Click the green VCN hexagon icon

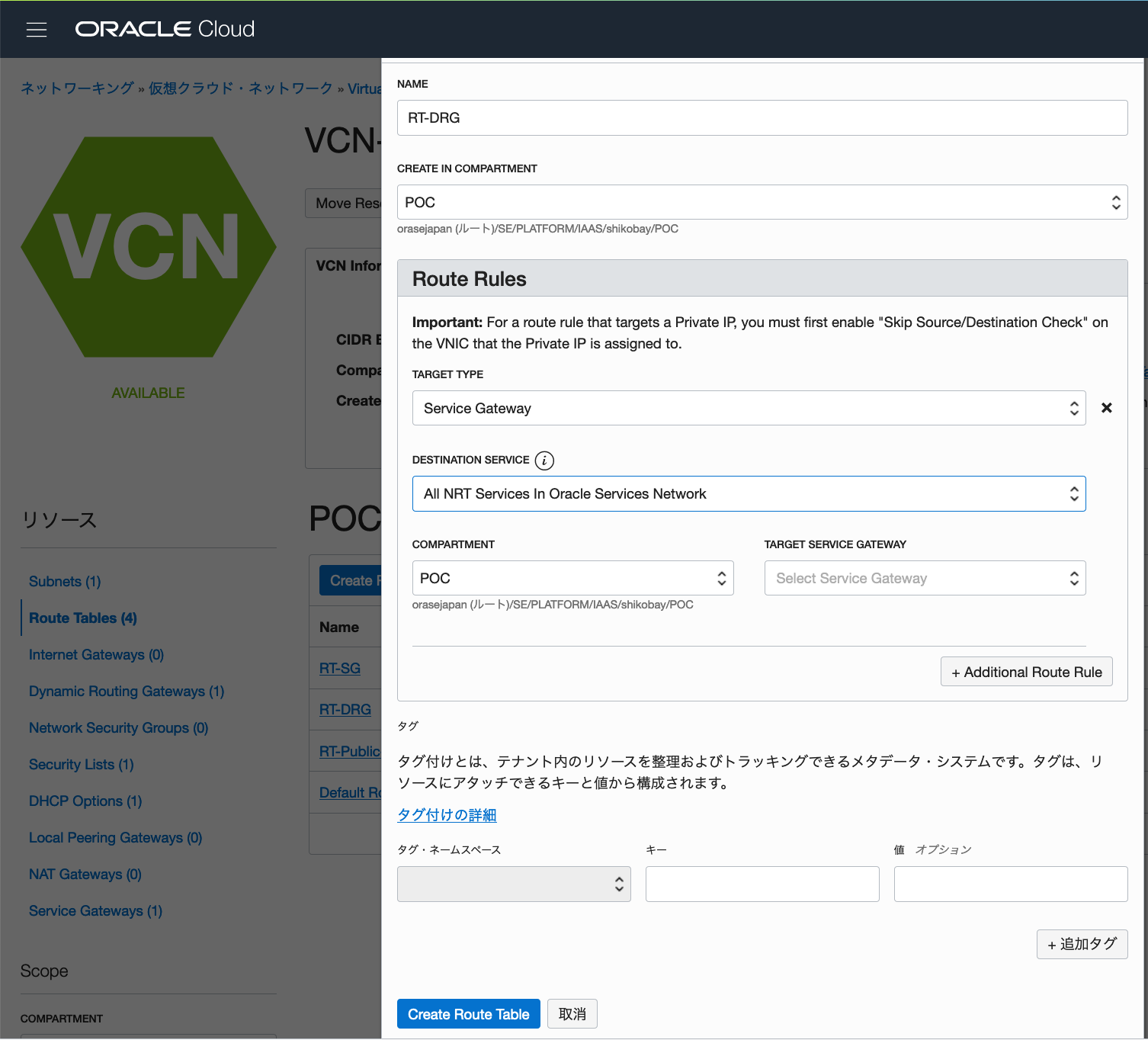[x=149, y=247]
